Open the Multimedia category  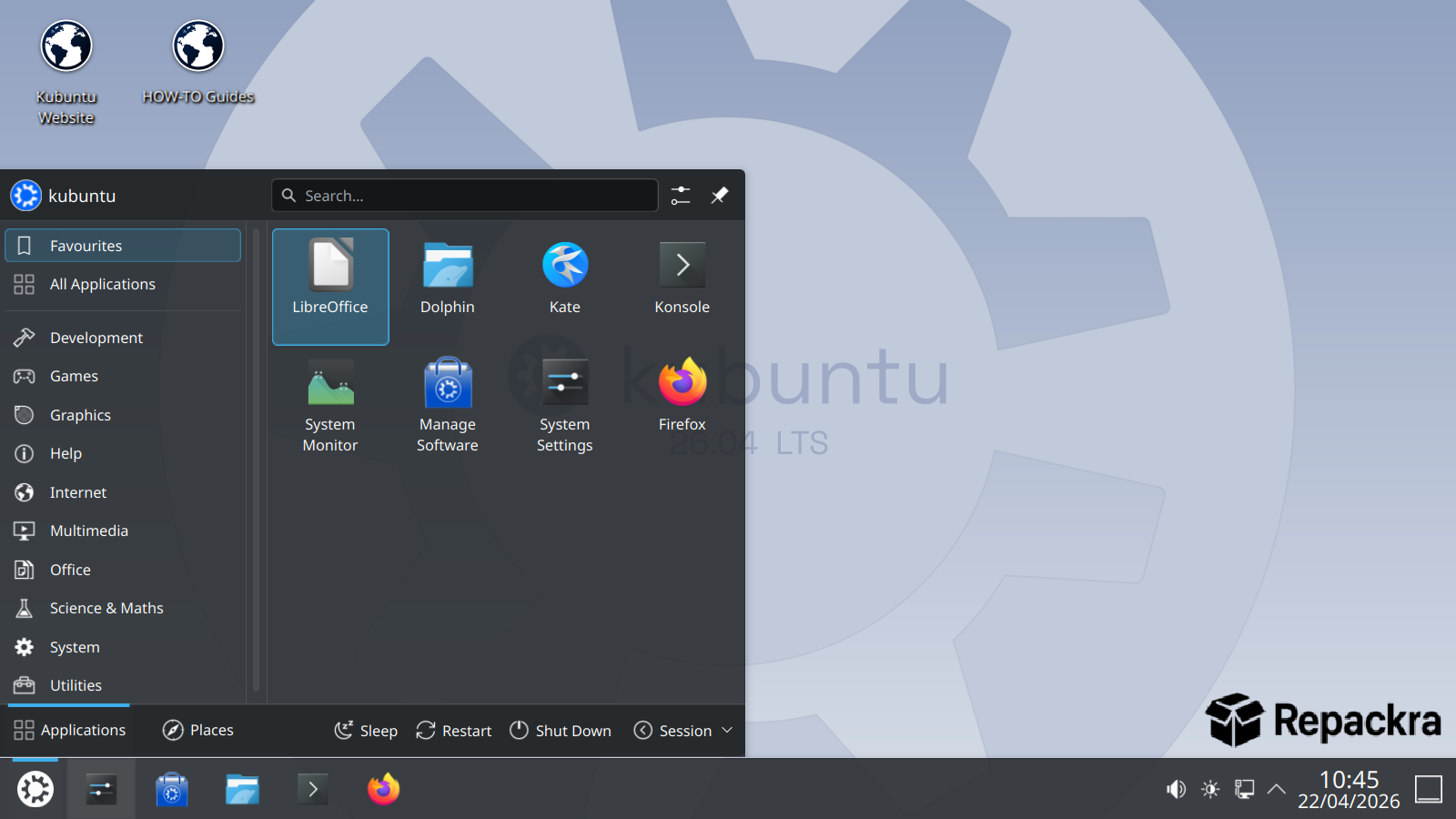coord(123,531)
